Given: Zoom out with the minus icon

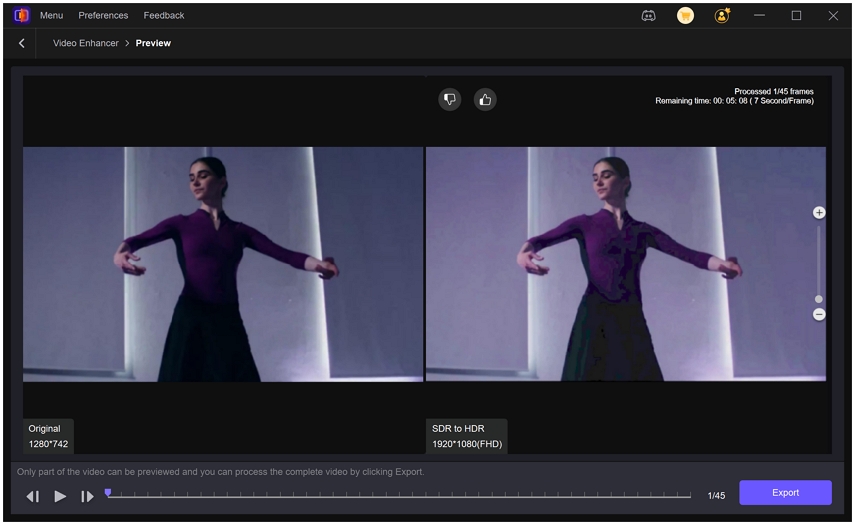Looking at the screenshot, I should 819,315.
